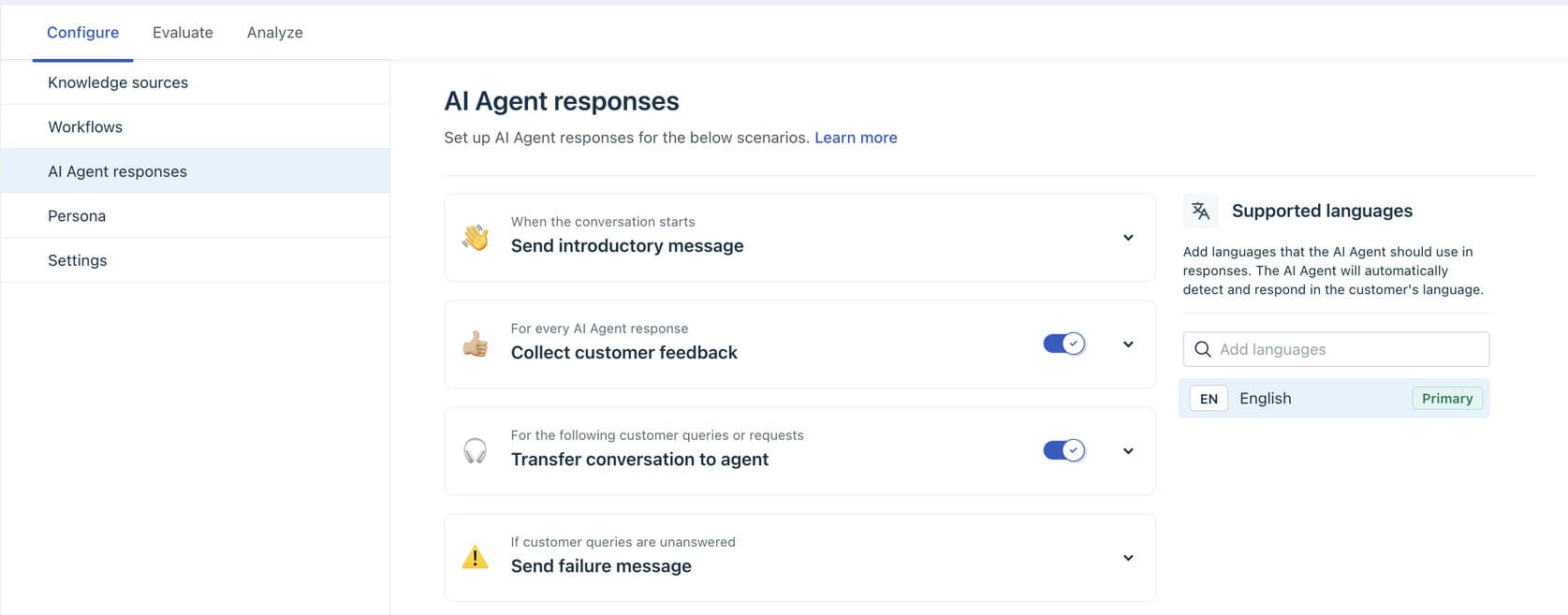This screenshot has width=1568, height=615.
Task: Expand Send introductory message section
Action: (1128, 238)
